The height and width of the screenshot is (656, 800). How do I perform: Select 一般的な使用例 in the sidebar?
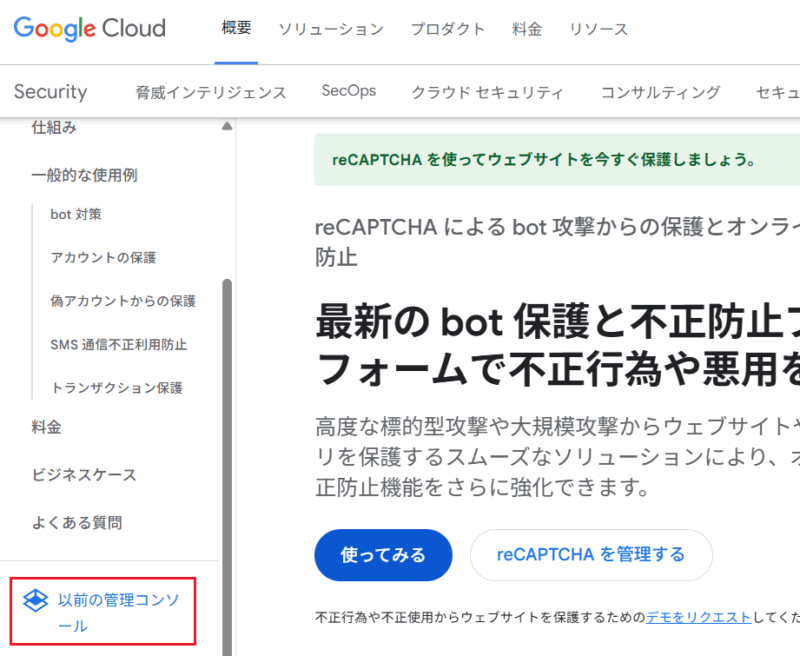pyautogui.click(x=84, y=175)
